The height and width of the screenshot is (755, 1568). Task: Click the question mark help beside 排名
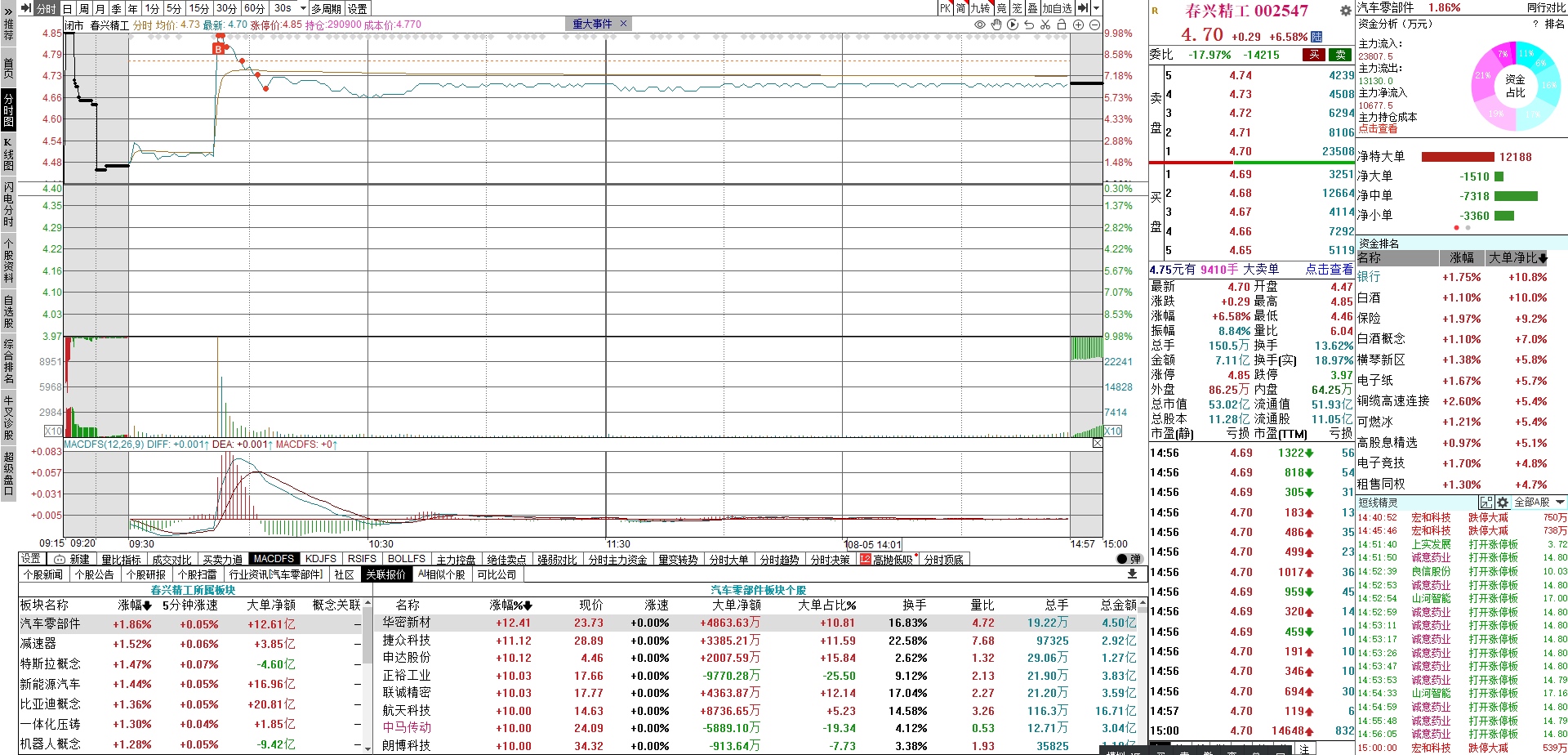[x=1535, y=25]
